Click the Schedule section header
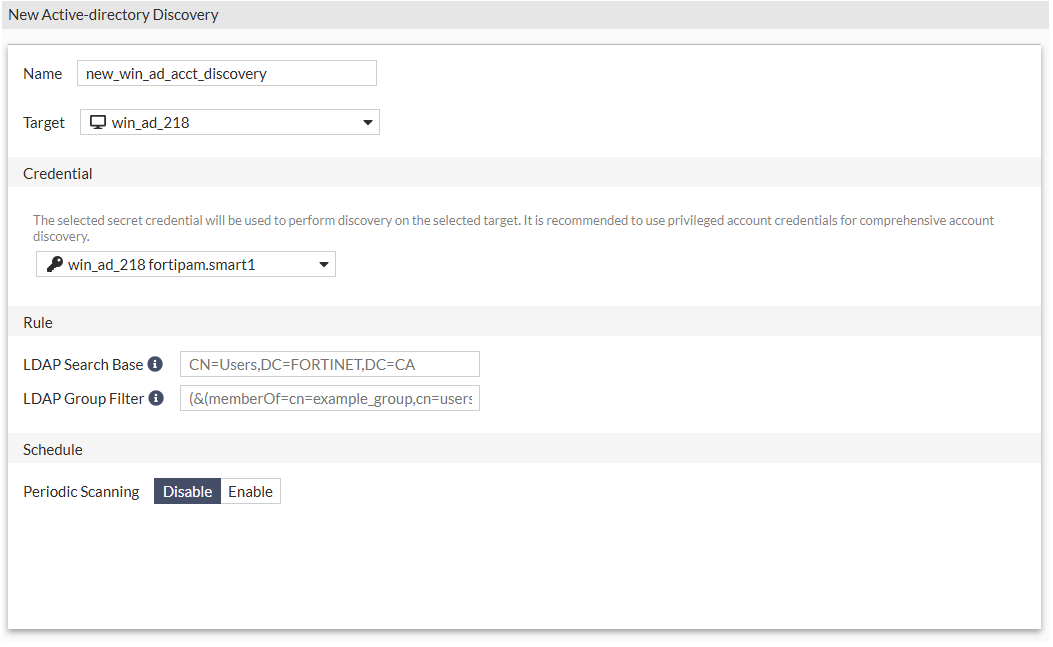 point(52,449)
